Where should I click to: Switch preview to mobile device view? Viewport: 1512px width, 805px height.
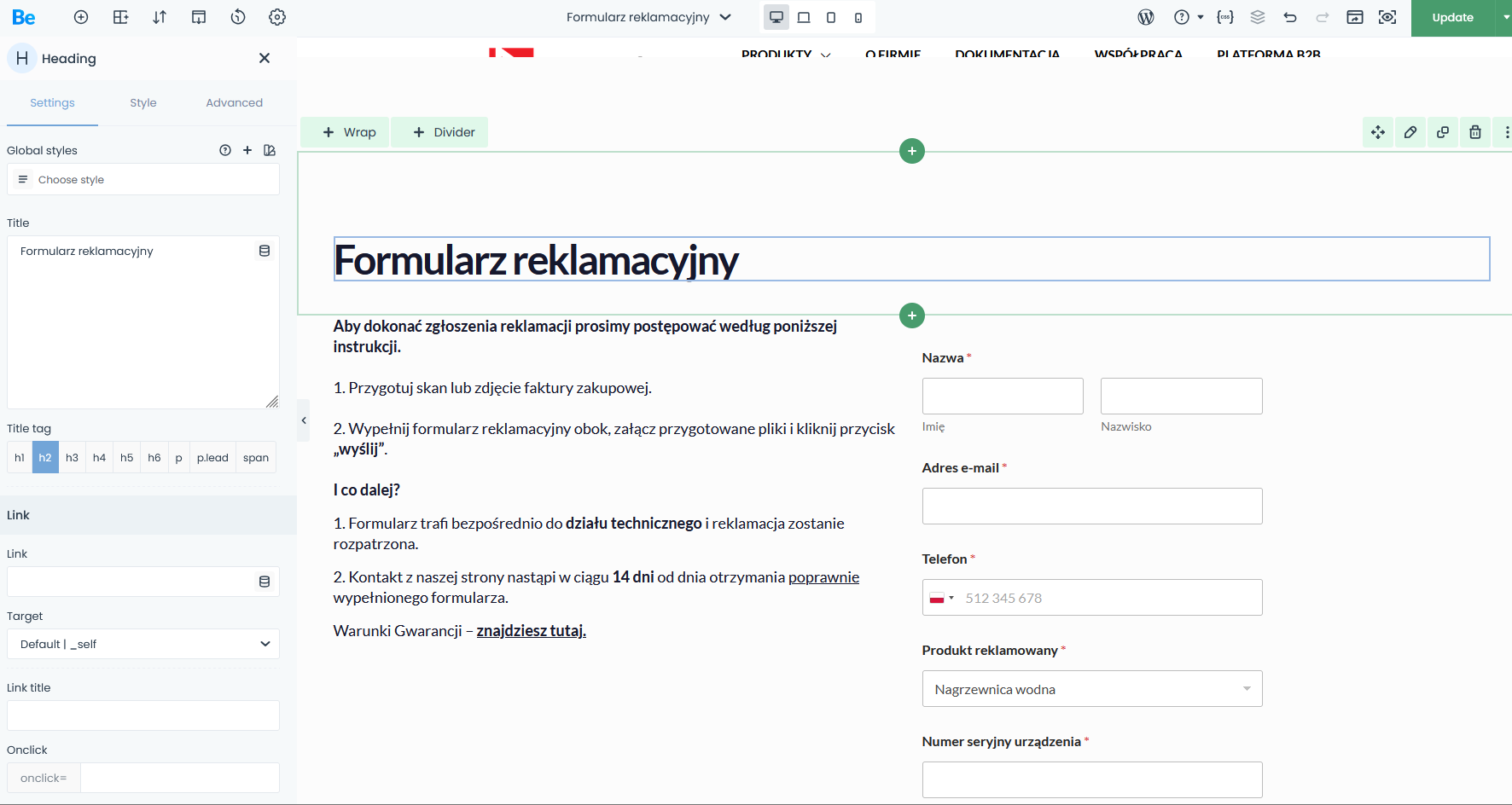pyautogui.click(x=858, y=17)
